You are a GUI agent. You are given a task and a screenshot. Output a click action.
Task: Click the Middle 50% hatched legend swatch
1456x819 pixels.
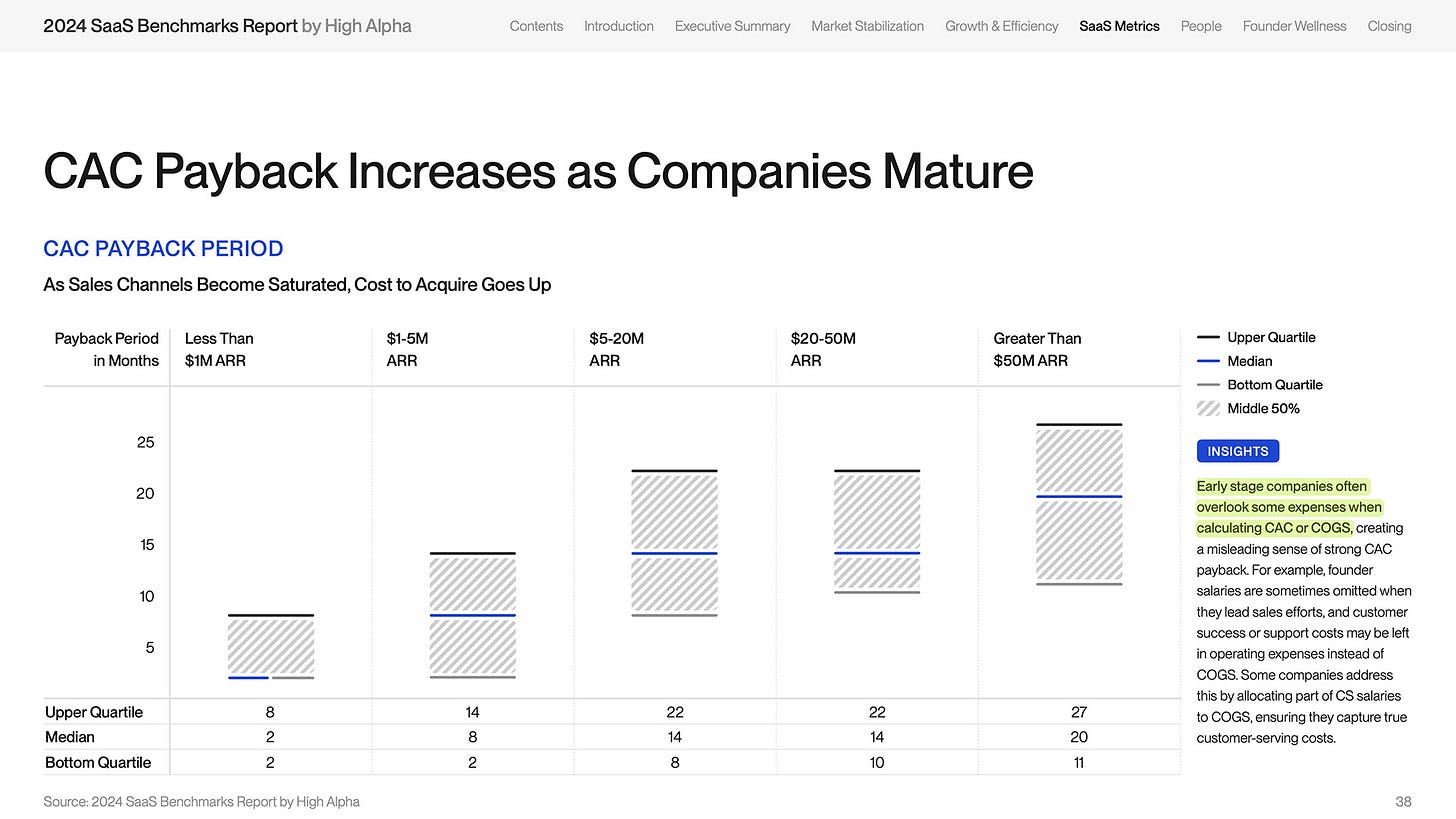click(x=1207, y=408)
